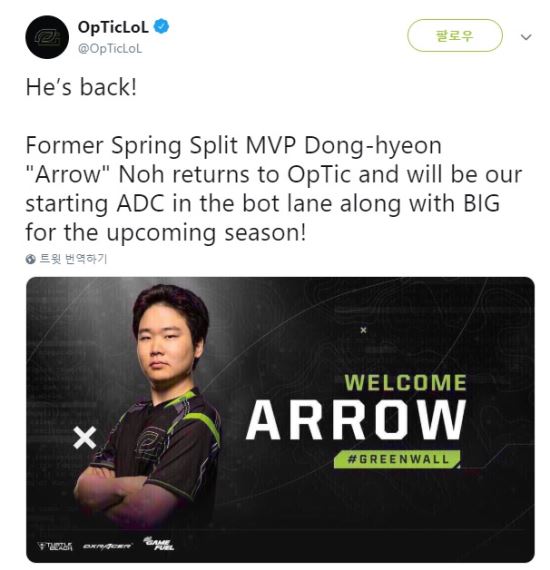Open the @OpTicLoL handle link

coord(110,49)
